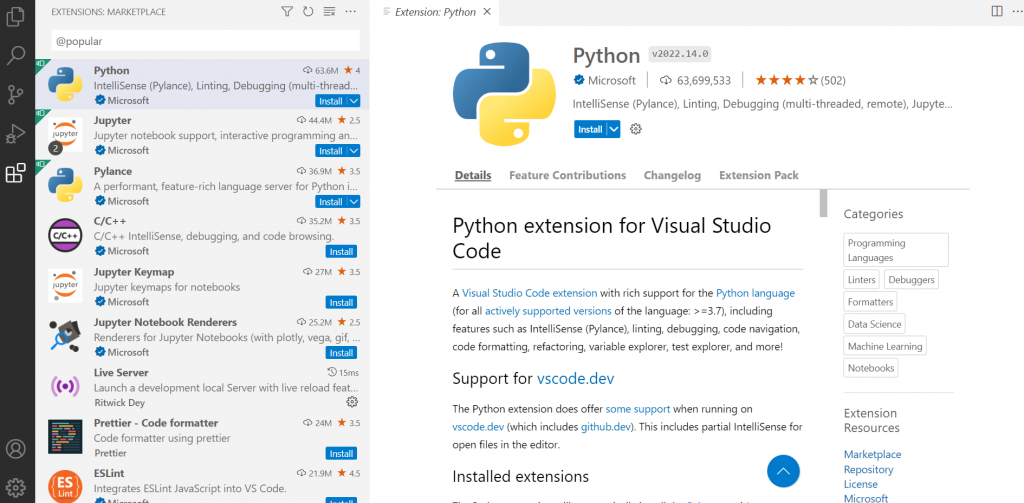
Task: Switch to the Feature Contributions tab
Action: [x=567, y=176]
